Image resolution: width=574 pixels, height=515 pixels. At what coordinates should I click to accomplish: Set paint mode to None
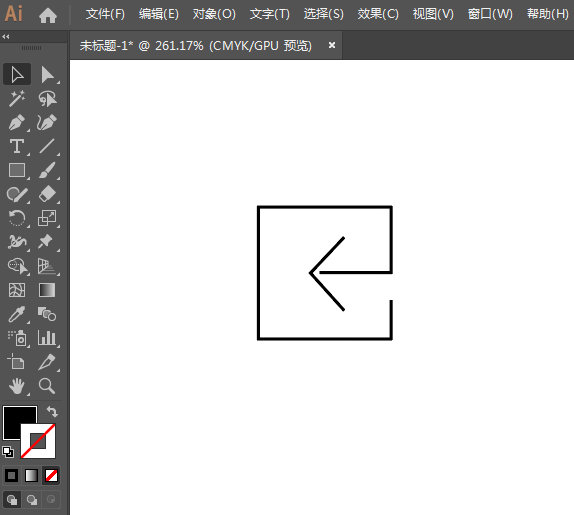point(51,475)
